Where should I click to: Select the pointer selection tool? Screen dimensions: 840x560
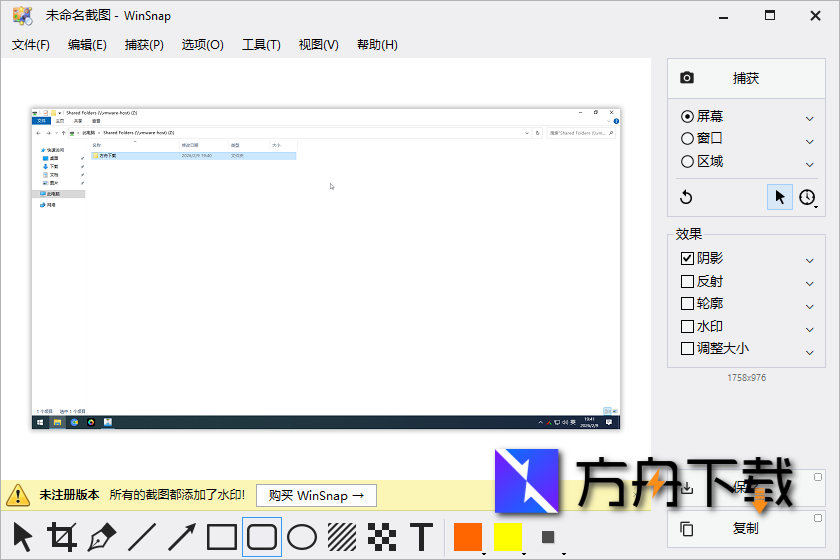(22, 537)
